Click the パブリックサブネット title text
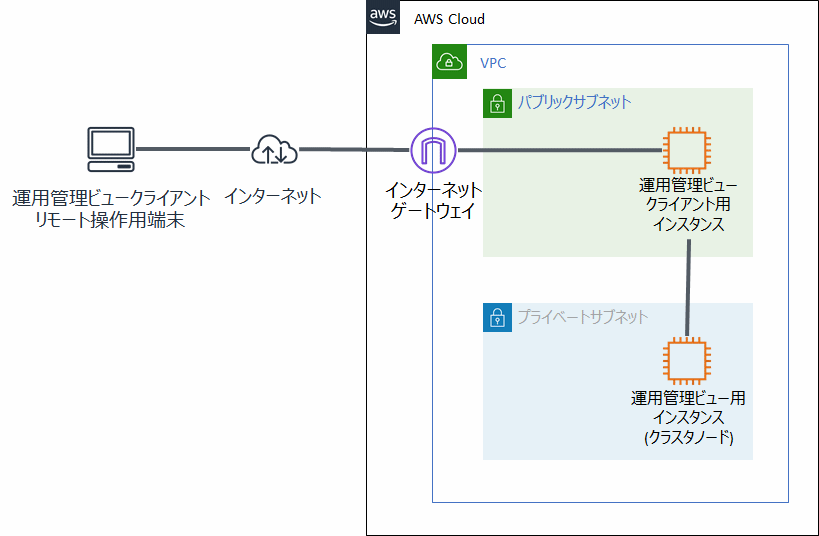819x536 pixels. 574,102
